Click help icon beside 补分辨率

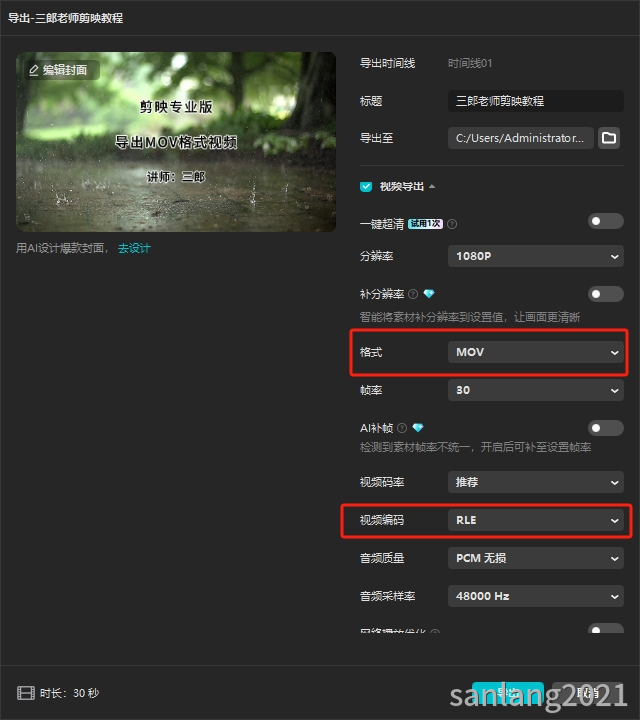[x=413, y=294]
